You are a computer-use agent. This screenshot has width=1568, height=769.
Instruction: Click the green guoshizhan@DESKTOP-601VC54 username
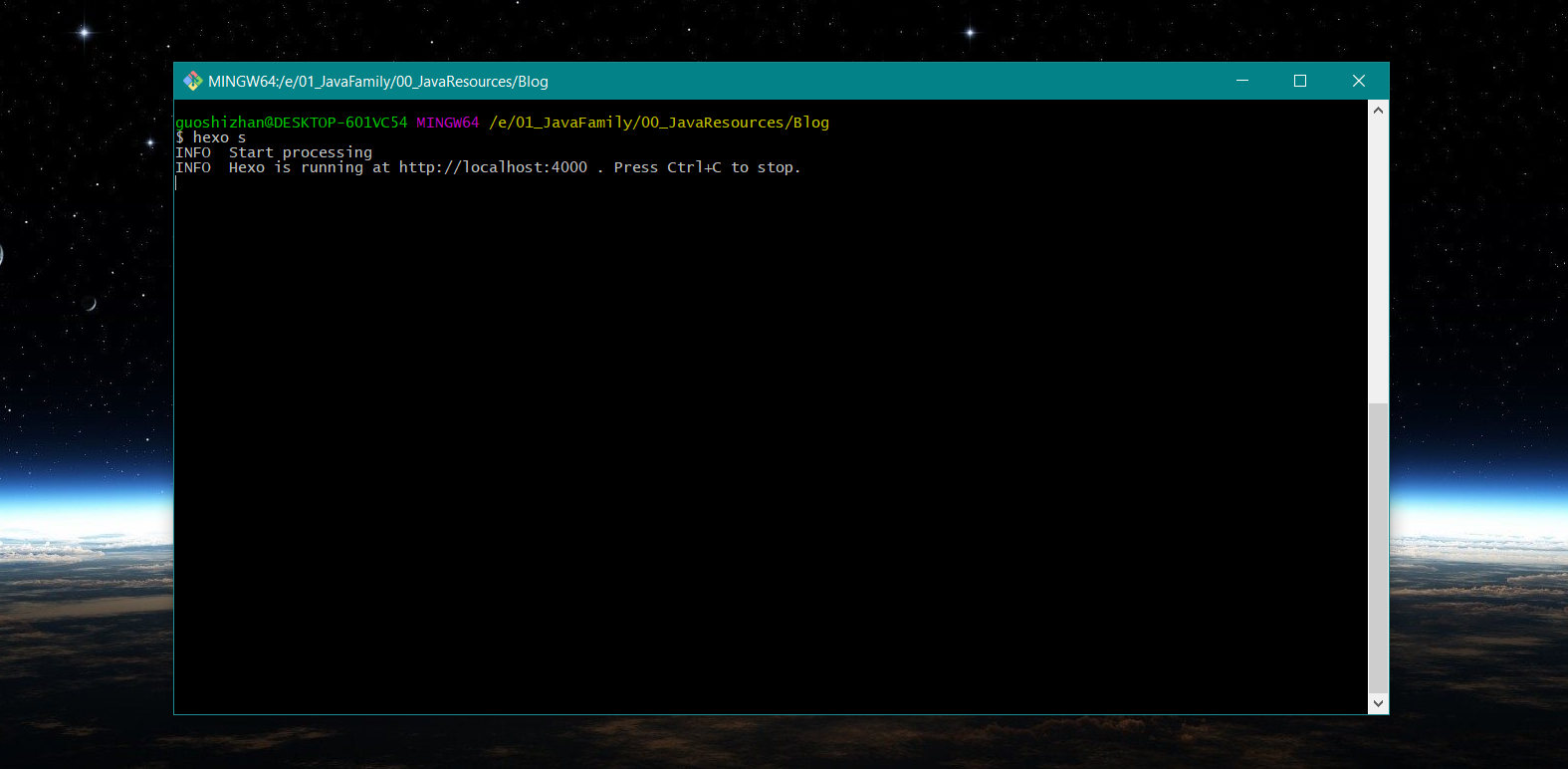(x=291, y=123)
